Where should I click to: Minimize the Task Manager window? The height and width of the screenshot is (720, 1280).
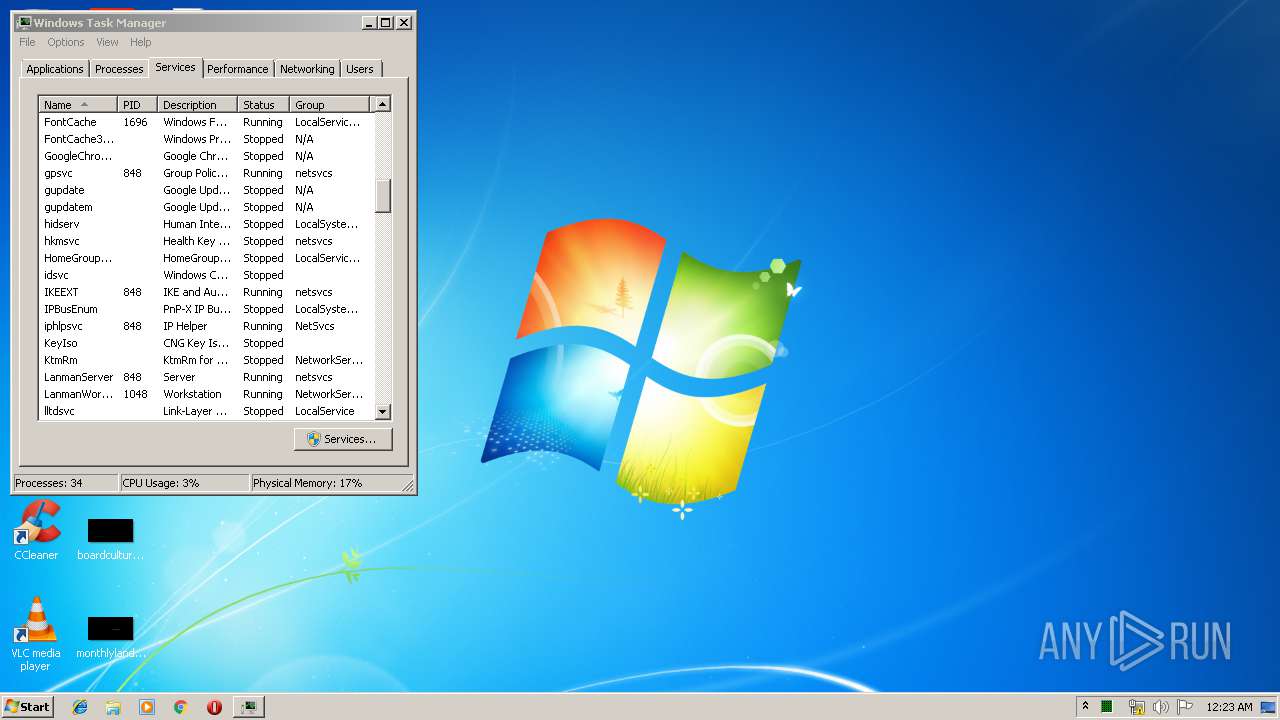[x=369, y=22]
